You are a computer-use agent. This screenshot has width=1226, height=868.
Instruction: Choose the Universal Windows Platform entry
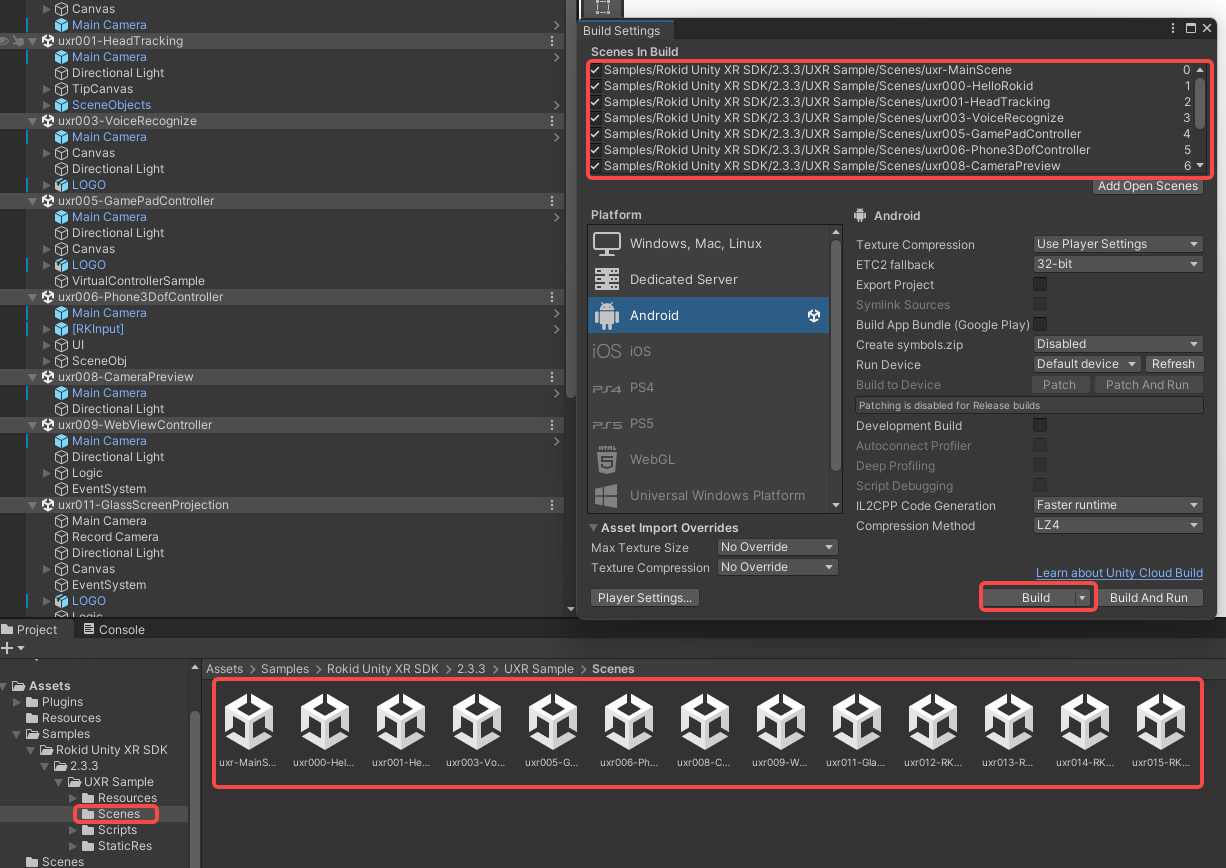click(708, 495)
